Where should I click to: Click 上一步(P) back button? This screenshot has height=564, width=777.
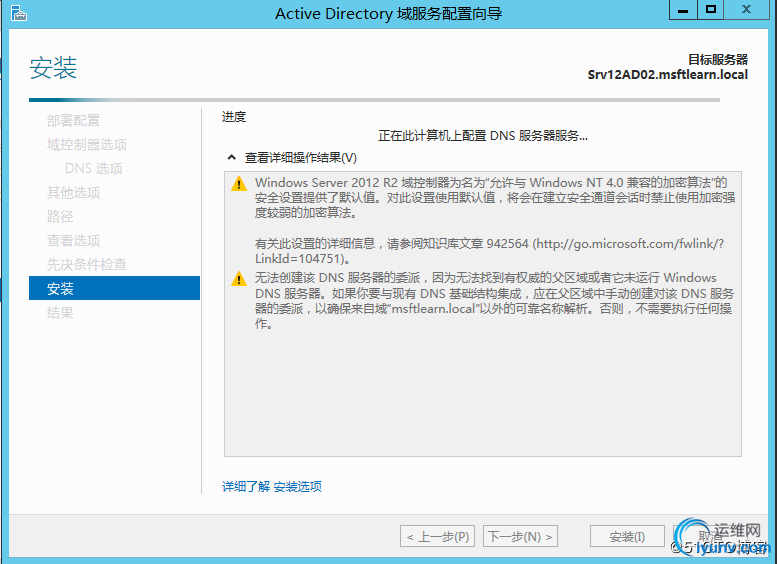click(x=438, y=536)
